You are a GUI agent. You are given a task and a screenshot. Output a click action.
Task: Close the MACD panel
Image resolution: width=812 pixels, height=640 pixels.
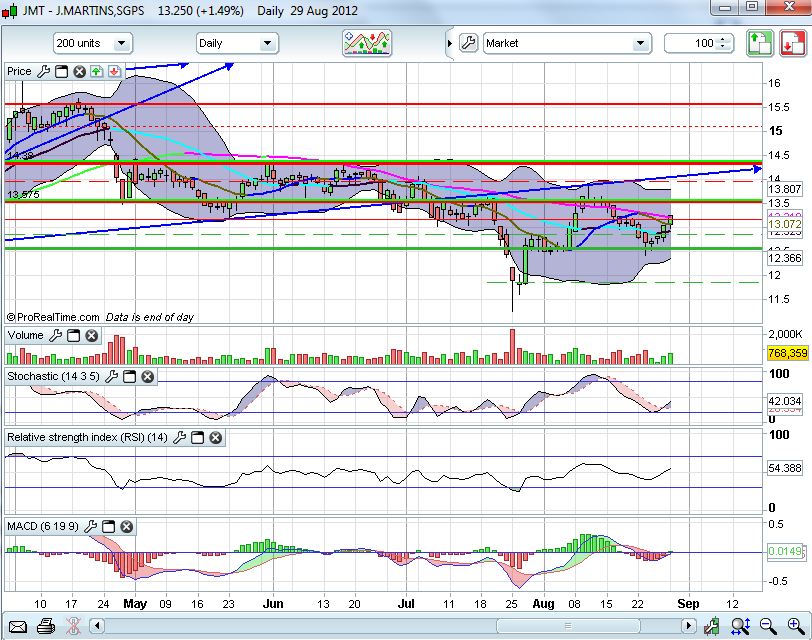click(x=126, y=527)
